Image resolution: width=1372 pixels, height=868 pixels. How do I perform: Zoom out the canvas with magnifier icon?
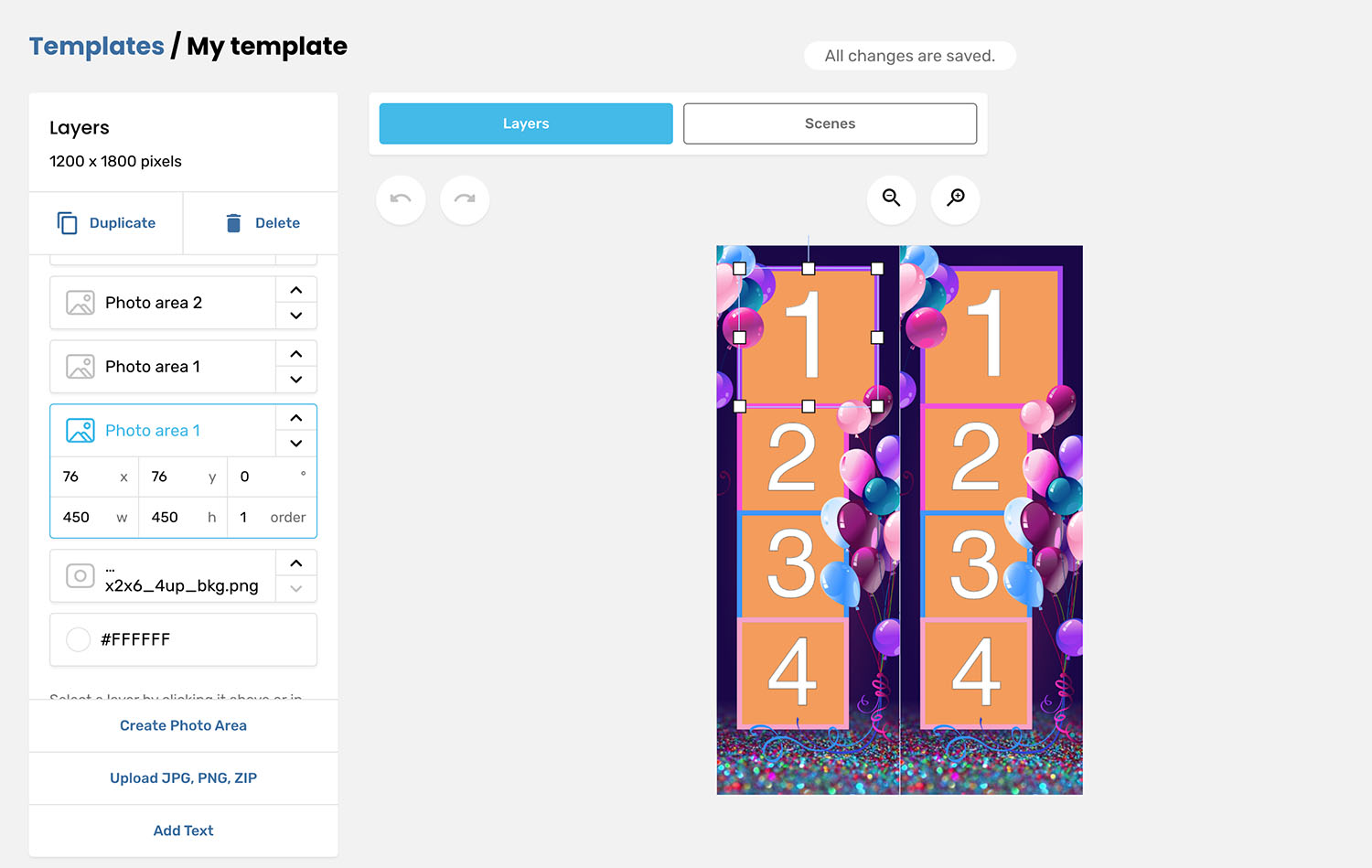point(891,198)
